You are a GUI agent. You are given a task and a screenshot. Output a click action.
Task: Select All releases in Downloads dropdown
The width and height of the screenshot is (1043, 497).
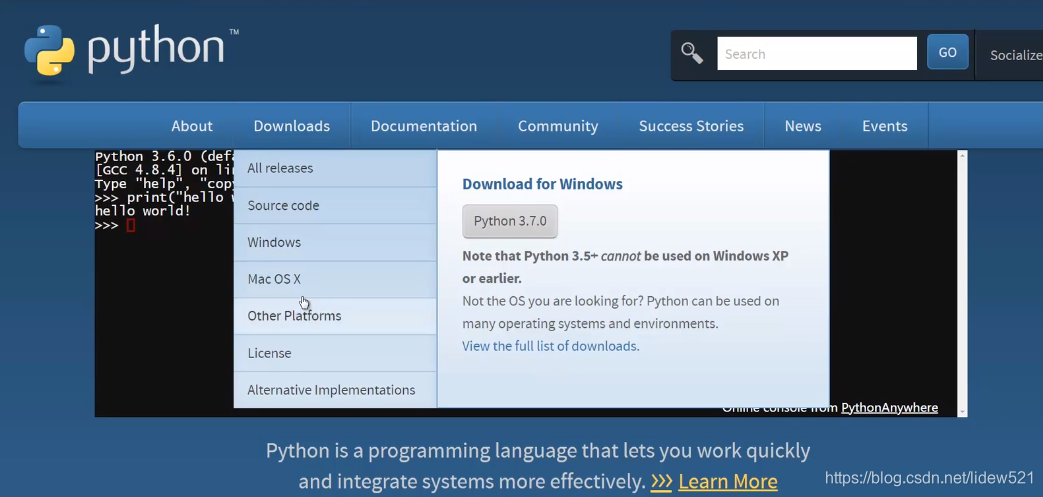[335, 168]
